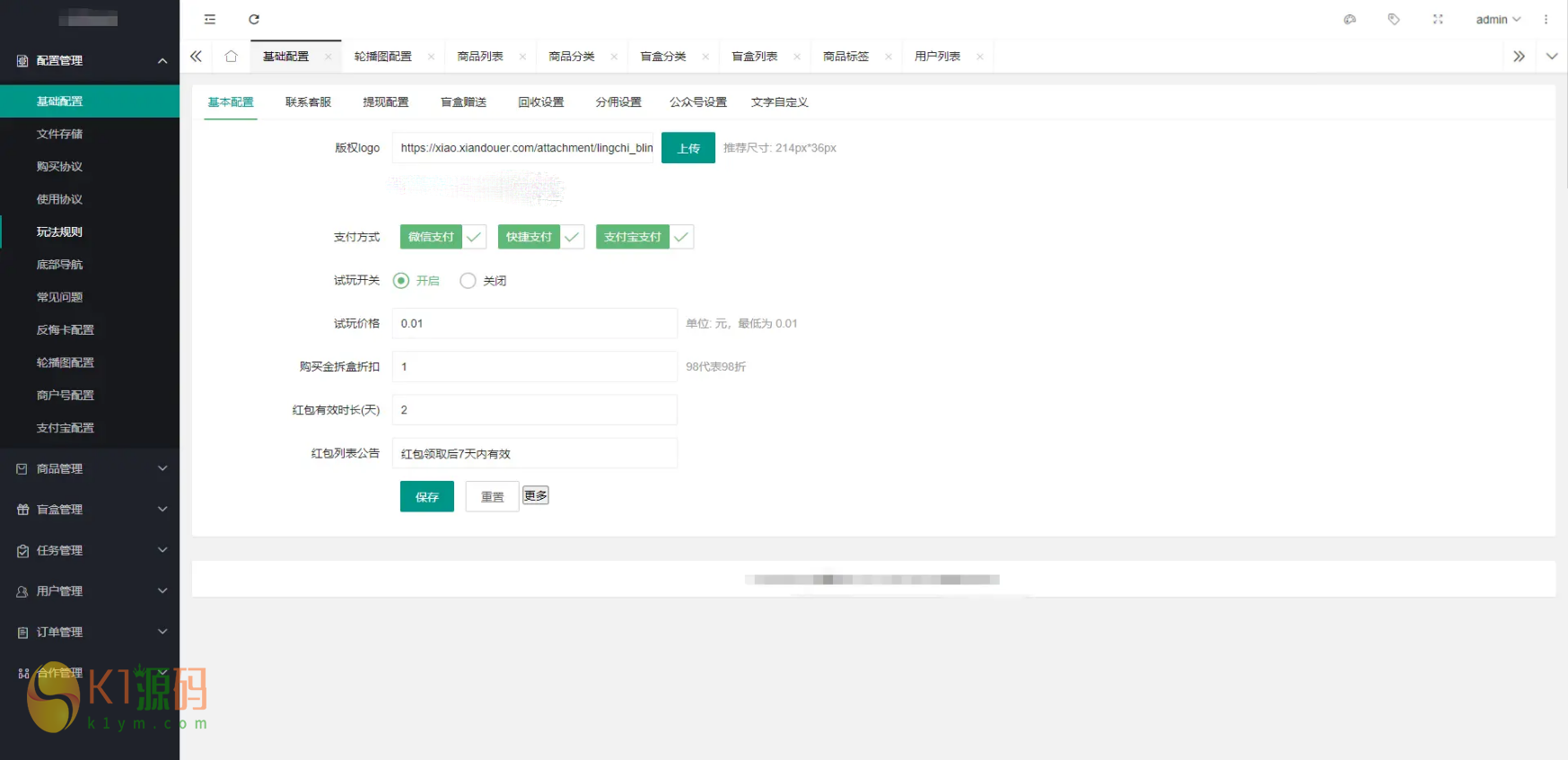The image size is (1568, 760).
Task: Expand the 商品管理 menu chevron
Action: 162,468
